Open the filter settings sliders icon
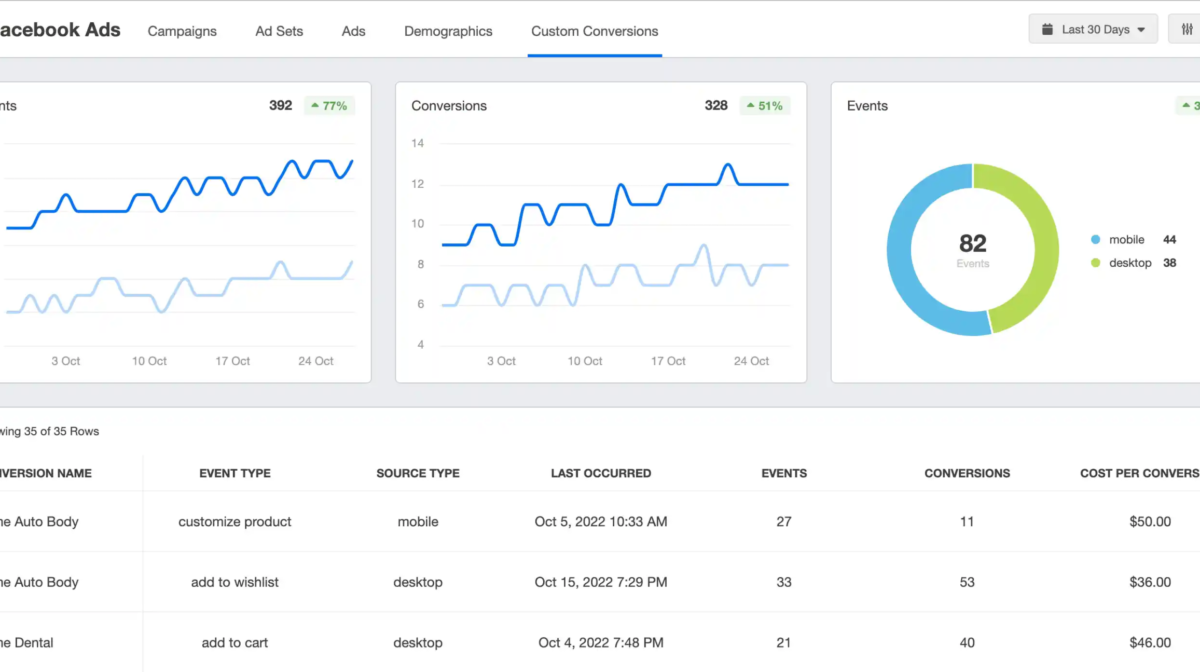 pos(1185,29)
